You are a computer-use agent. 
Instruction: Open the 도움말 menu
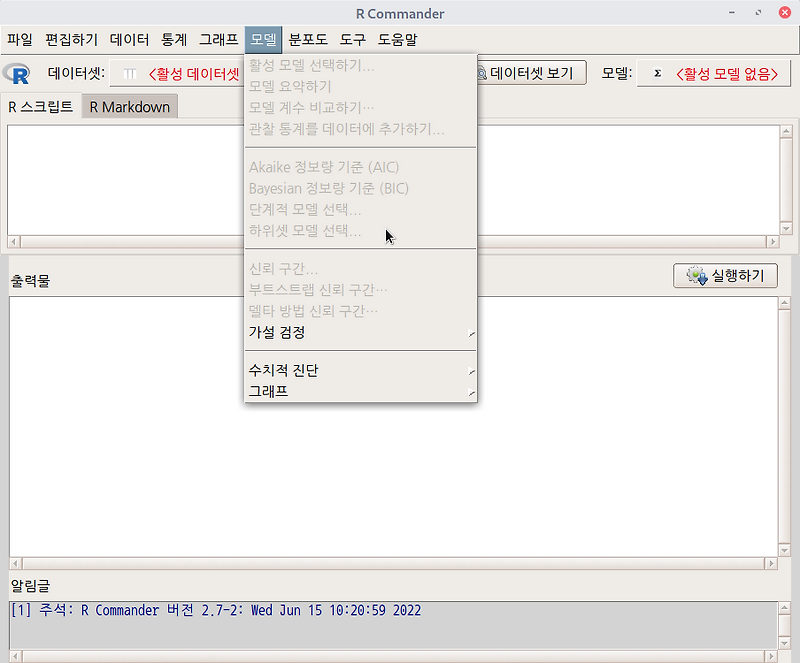tap(390, 39)
